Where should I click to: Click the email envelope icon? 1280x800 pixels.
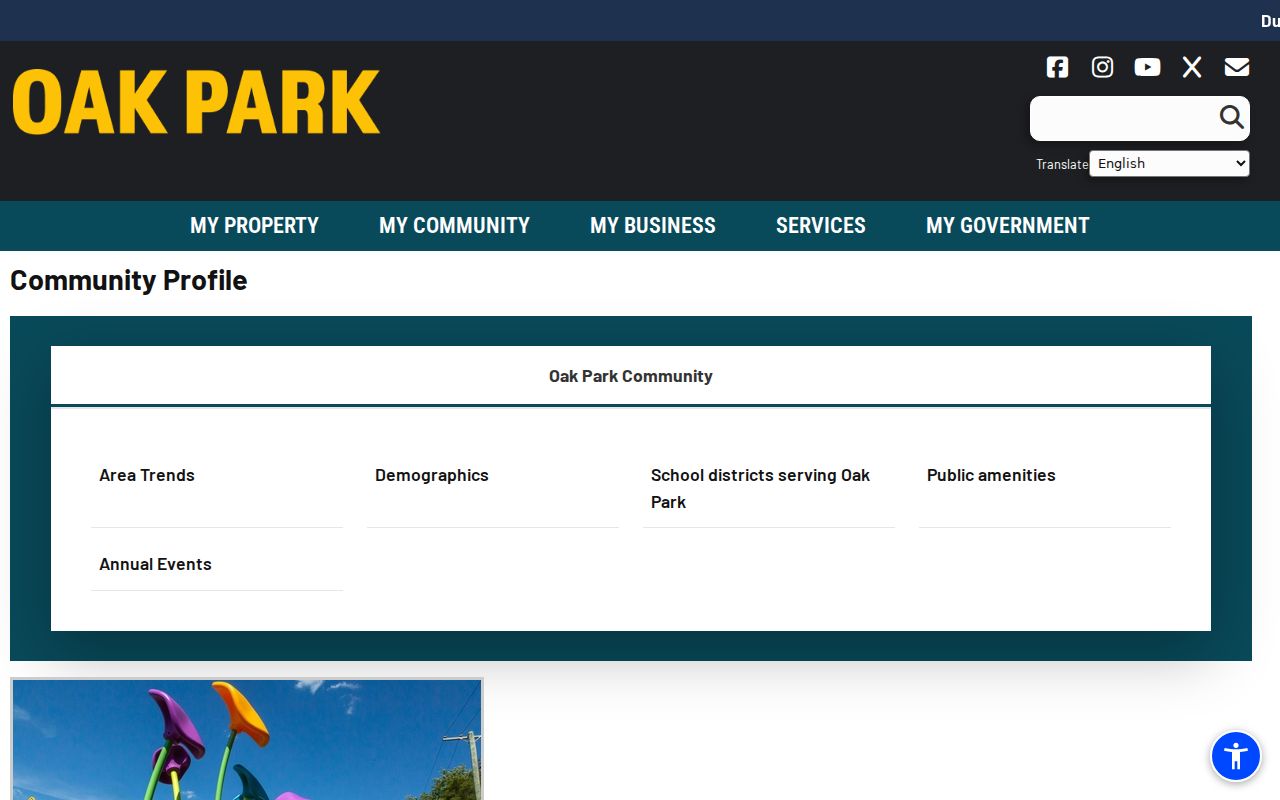coord(1237,67)
